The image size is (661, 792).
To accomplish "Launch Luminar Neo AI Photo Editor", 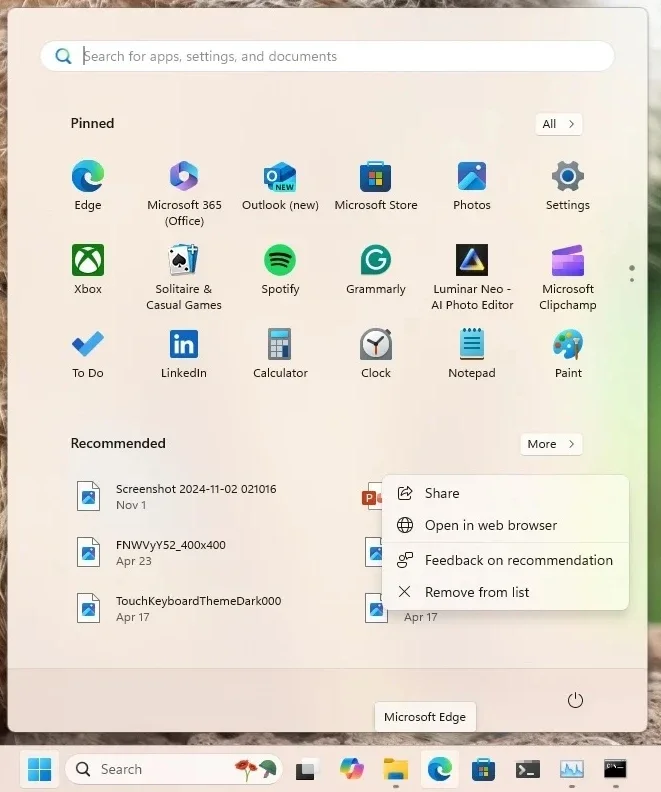I will (x=472, y=277).
